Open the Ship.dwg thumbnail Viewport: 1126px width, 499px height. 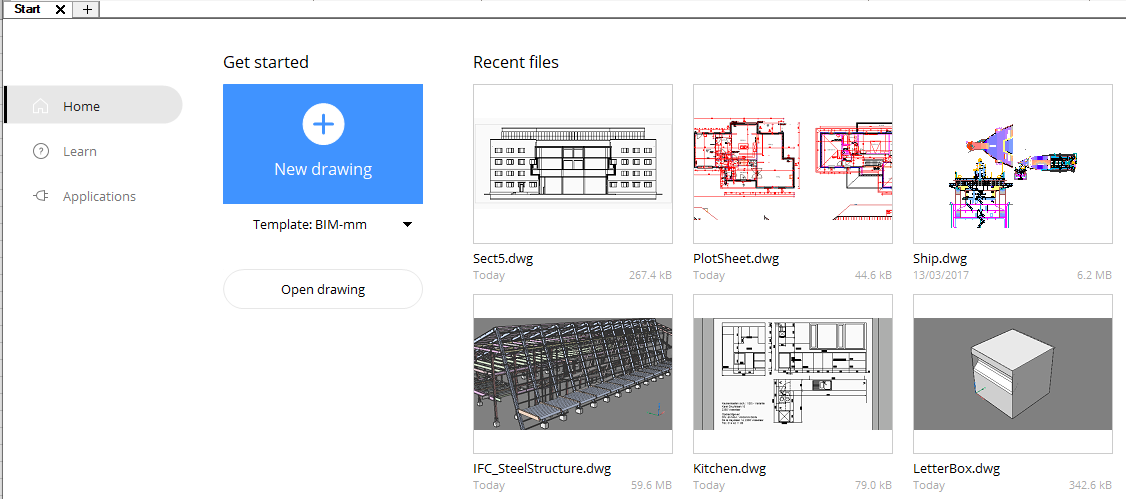1012,163
